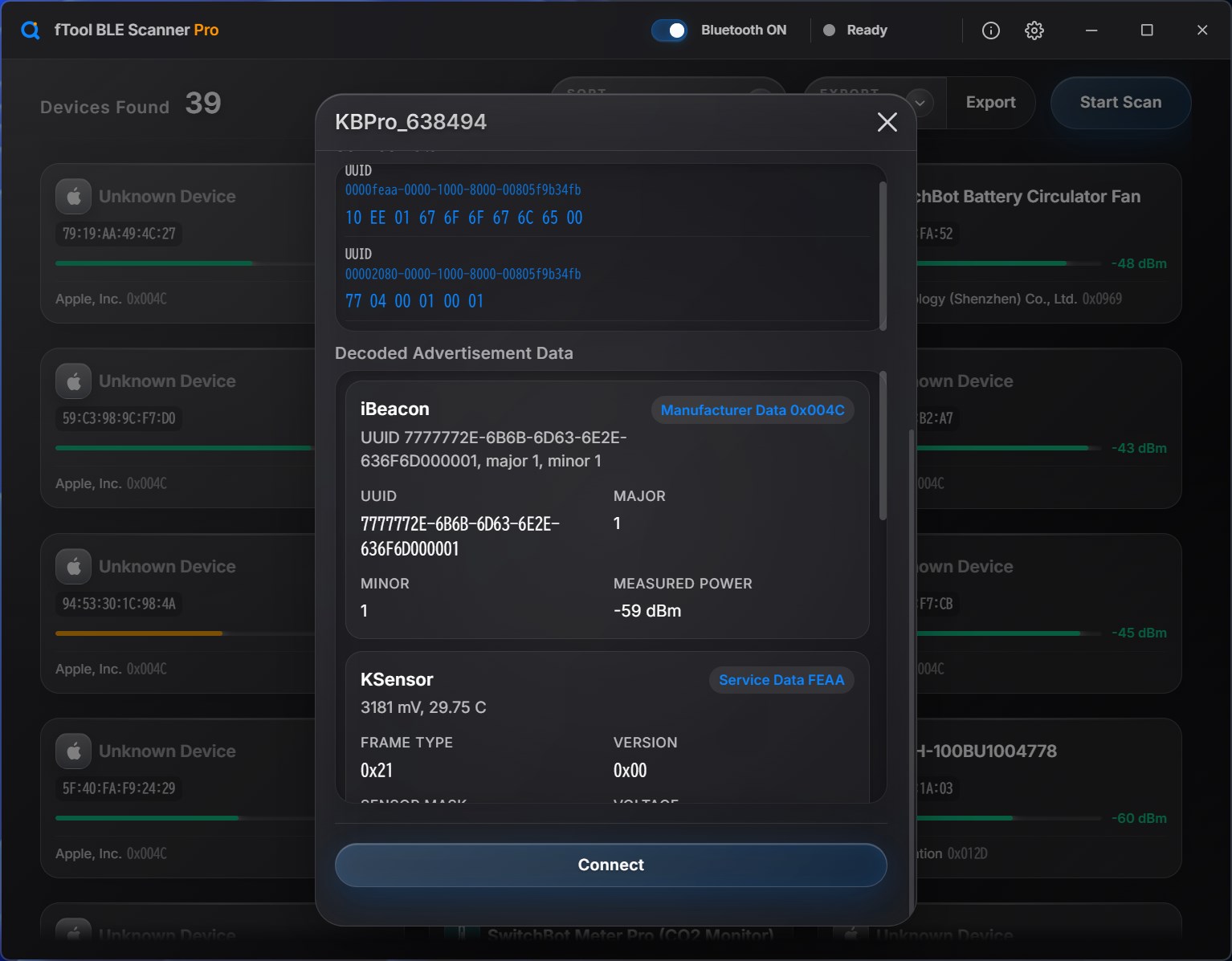Click the Connect button
The image size is (1232, 961).
[611, 865]
